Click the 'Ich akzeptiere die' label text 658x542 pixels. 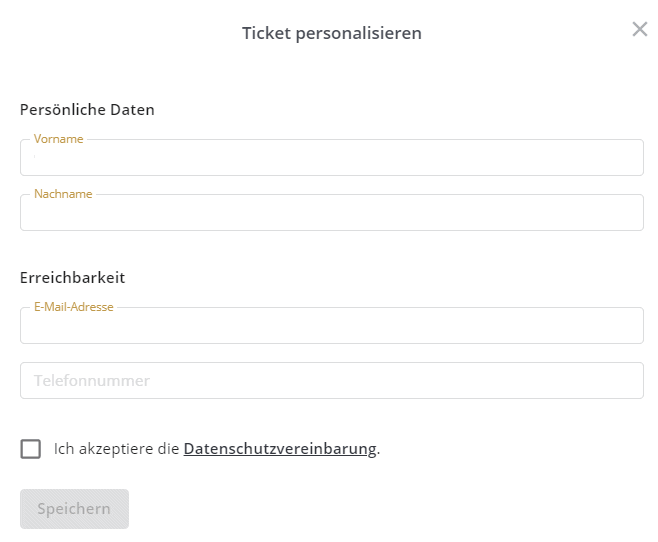click(x=117, y=449)
